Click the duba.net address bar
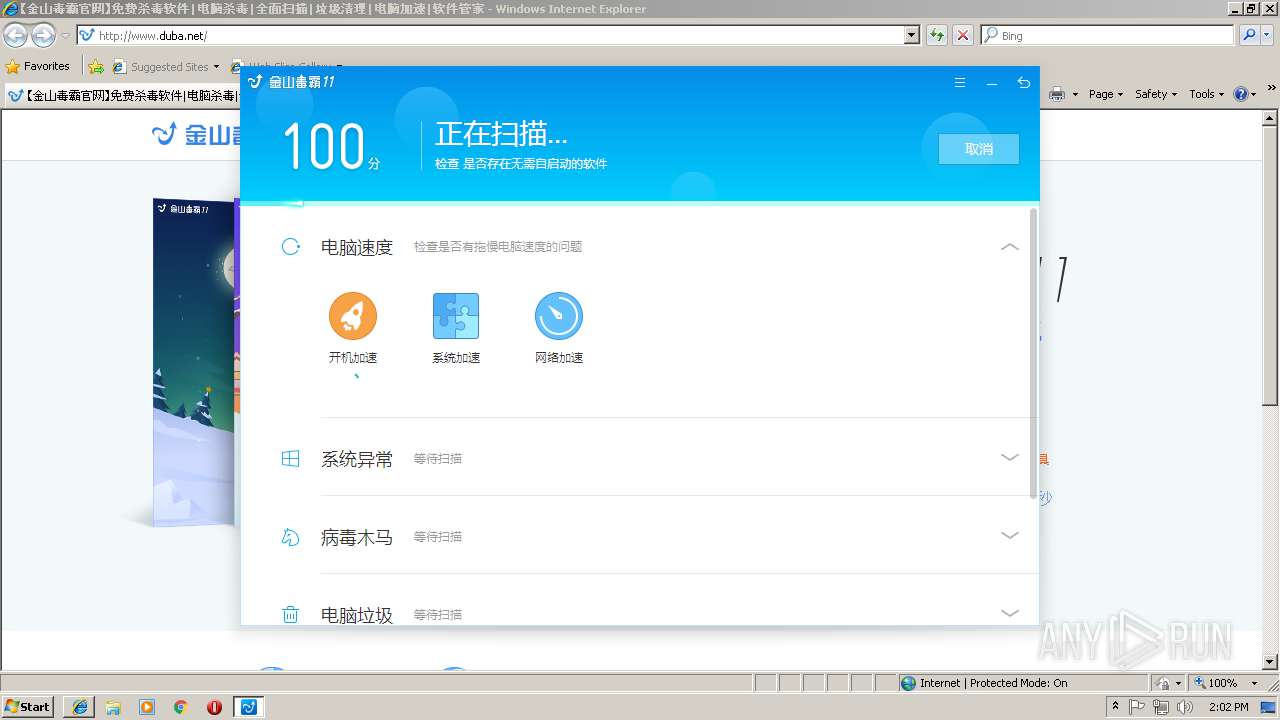1280x720 pixels. pos(490,35)
